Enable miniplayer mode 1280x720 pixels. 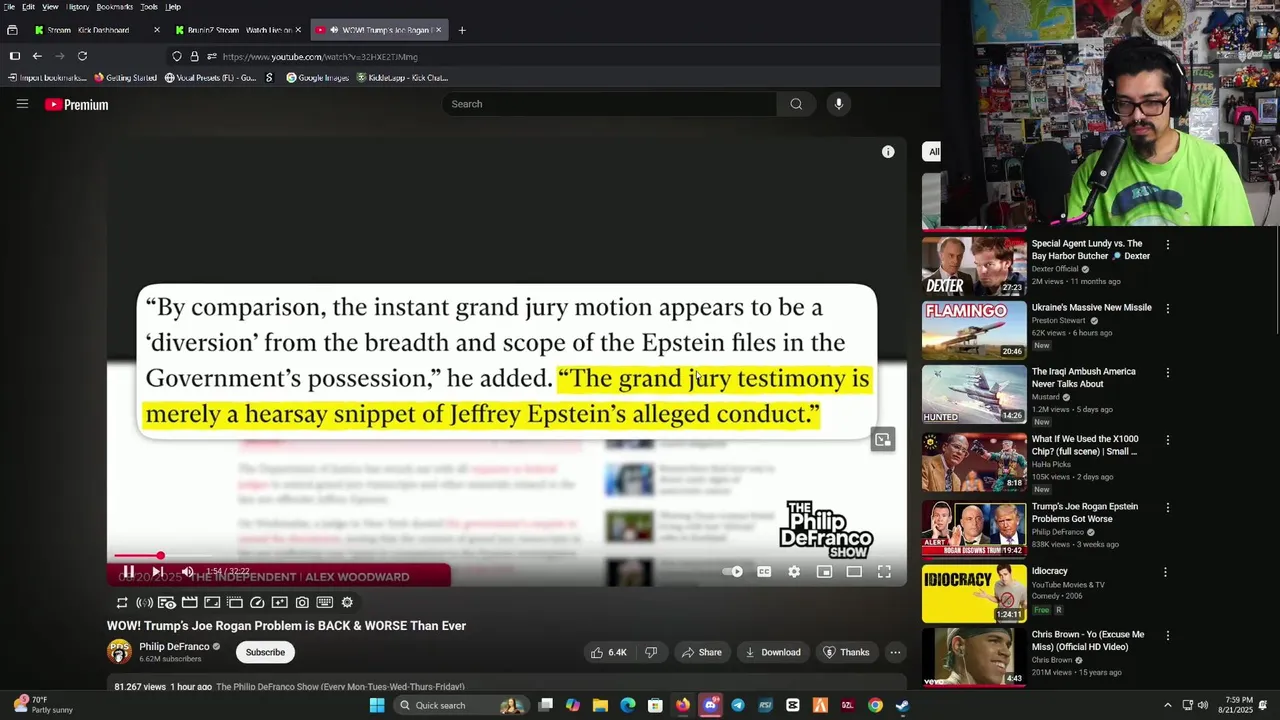point(824,572)
